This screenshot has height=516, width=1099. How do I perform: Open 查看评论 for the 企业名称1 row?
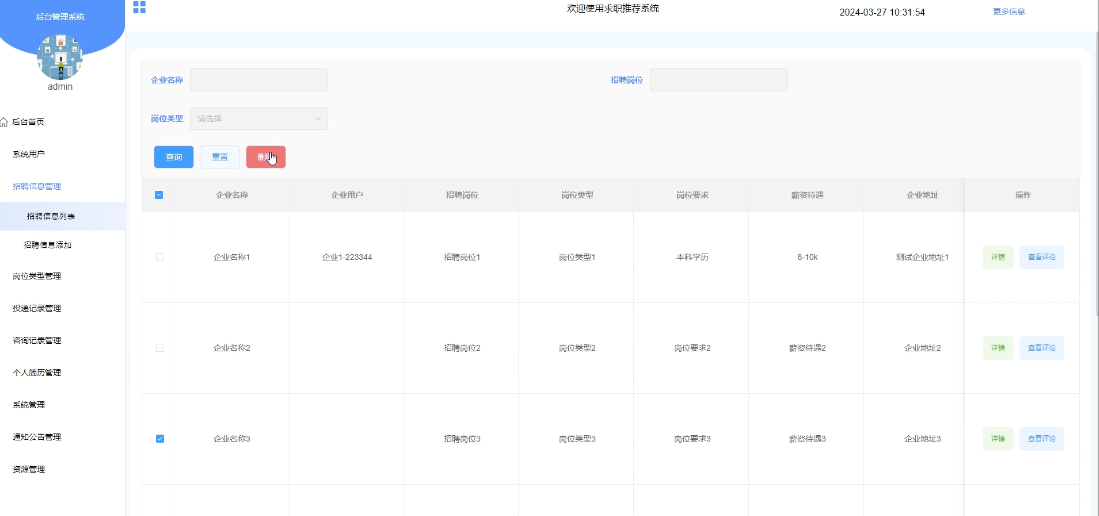(x=1042, y=257)
